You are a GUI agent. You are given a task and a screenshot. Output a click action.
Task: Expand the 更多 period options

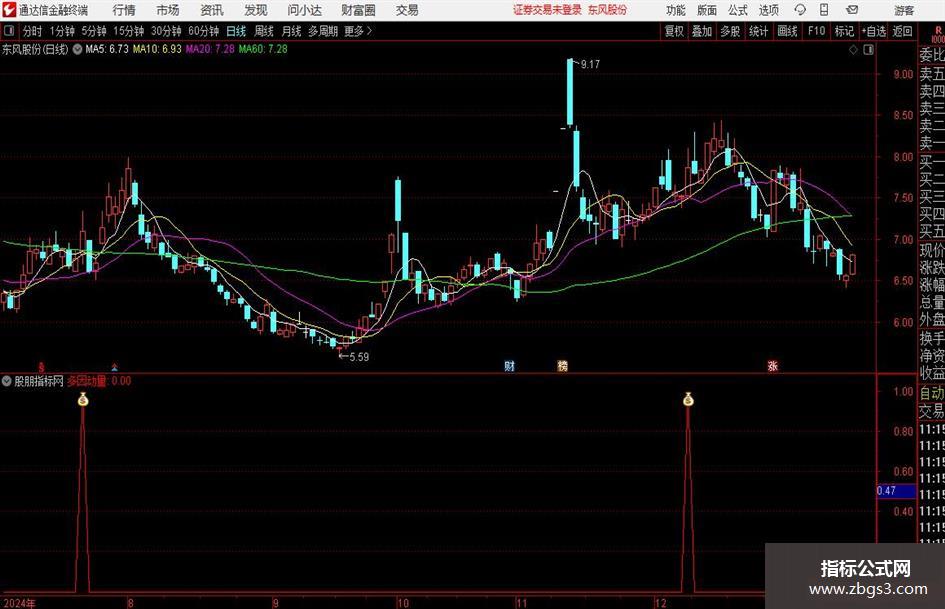[x=358, y=31]
